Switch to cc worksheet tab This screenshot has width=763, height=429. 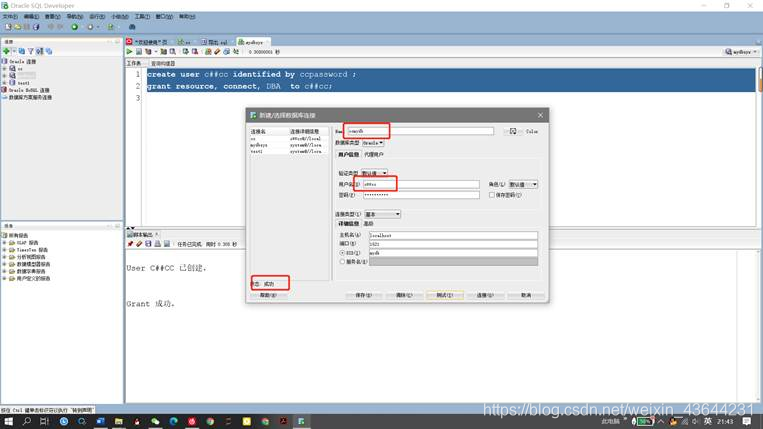point(184,42)
